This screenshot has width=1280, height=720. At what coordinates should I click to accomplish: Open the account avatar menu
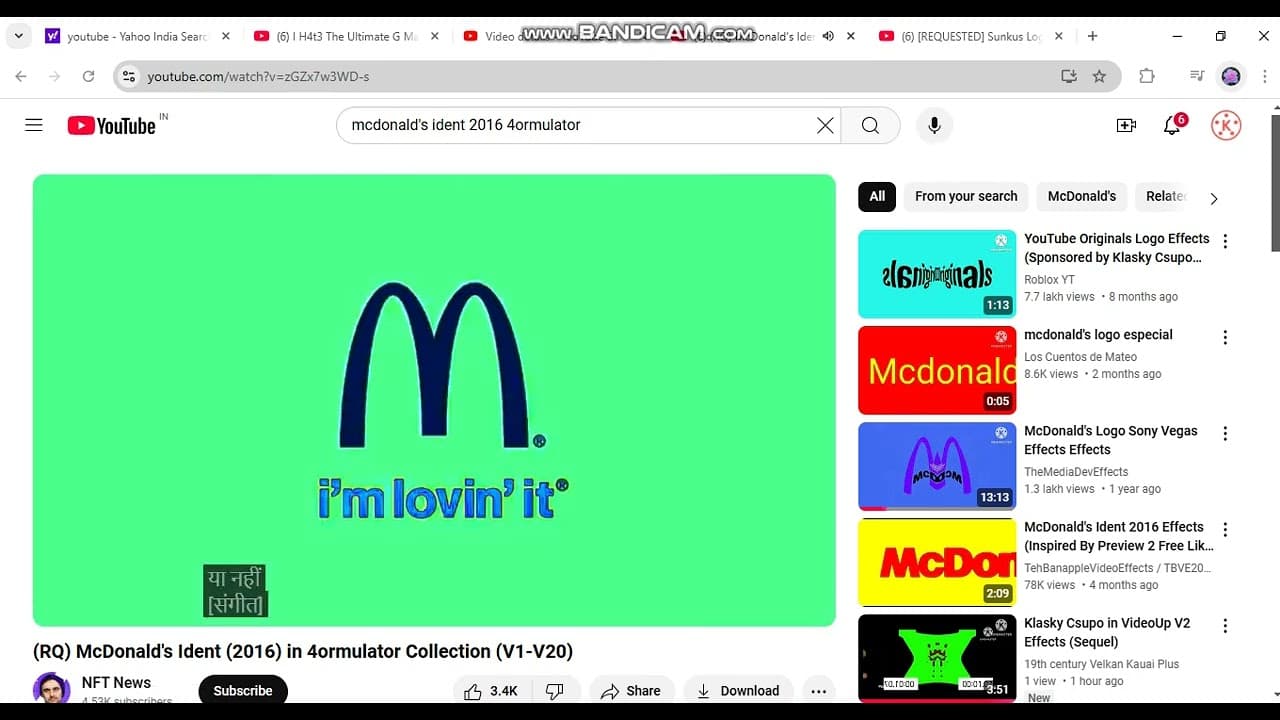coord(1226,125)
